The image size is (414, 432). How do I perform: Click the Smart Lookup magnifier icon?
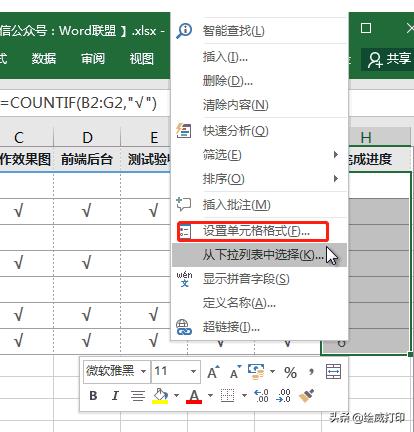click(184, 31)
